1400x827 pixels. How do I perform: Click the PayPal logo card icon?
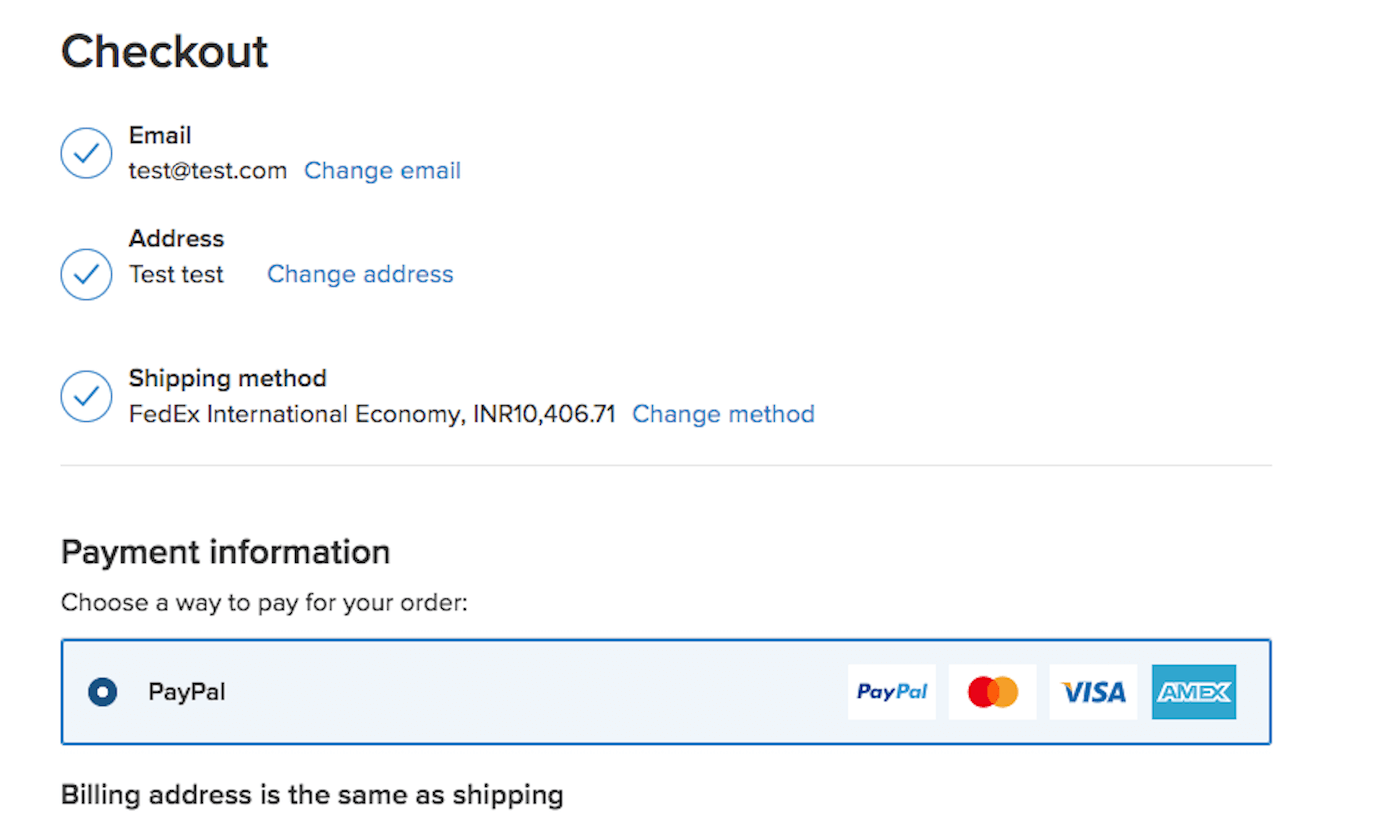(x=891, y=692)
